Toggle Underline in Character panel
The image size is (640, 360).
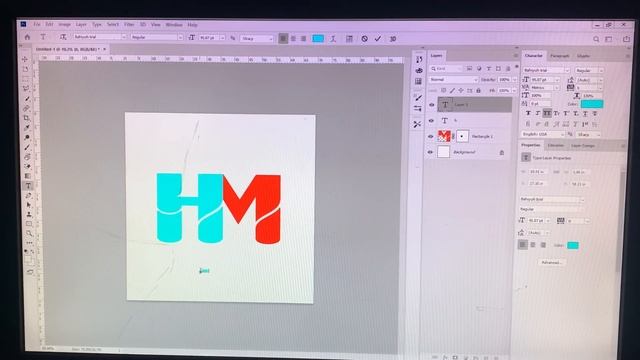(585, 114)
